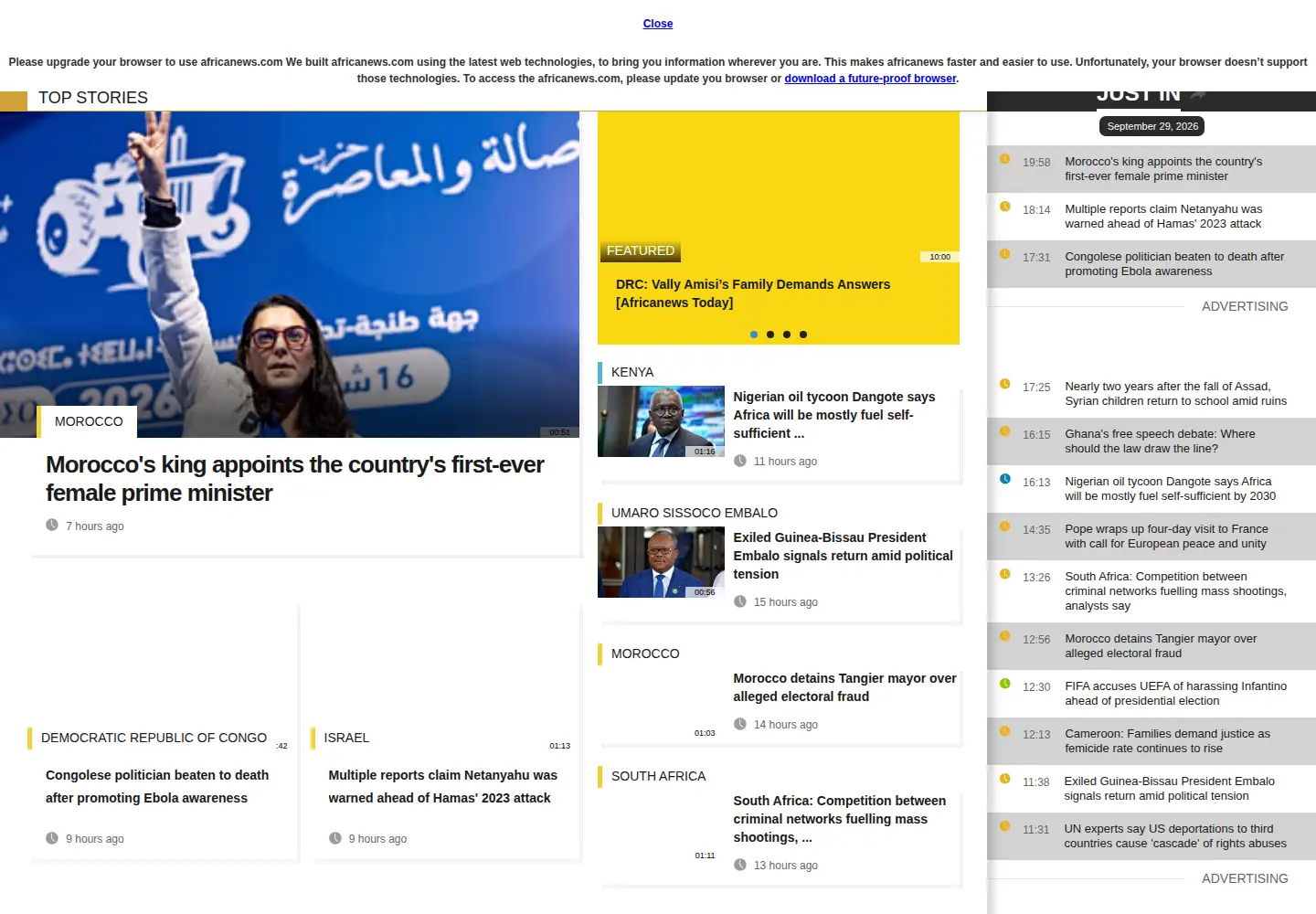This screenshot has height=914, width=1316.
Task: Click the yellow clock icon at 14:35
Action: point(1005,526)
